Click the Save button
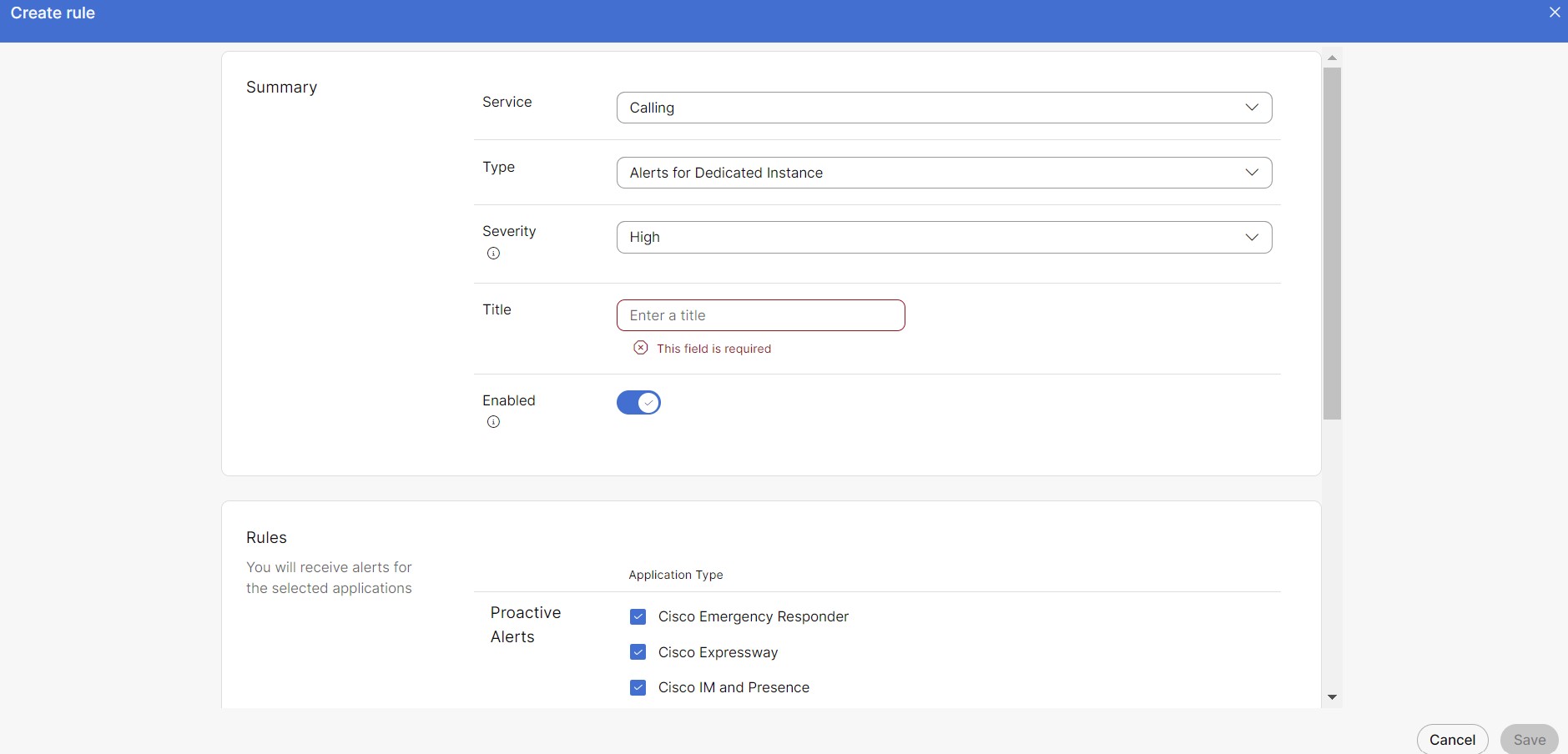Screen dimensions: 1568x754 (x=1529, y=740)
